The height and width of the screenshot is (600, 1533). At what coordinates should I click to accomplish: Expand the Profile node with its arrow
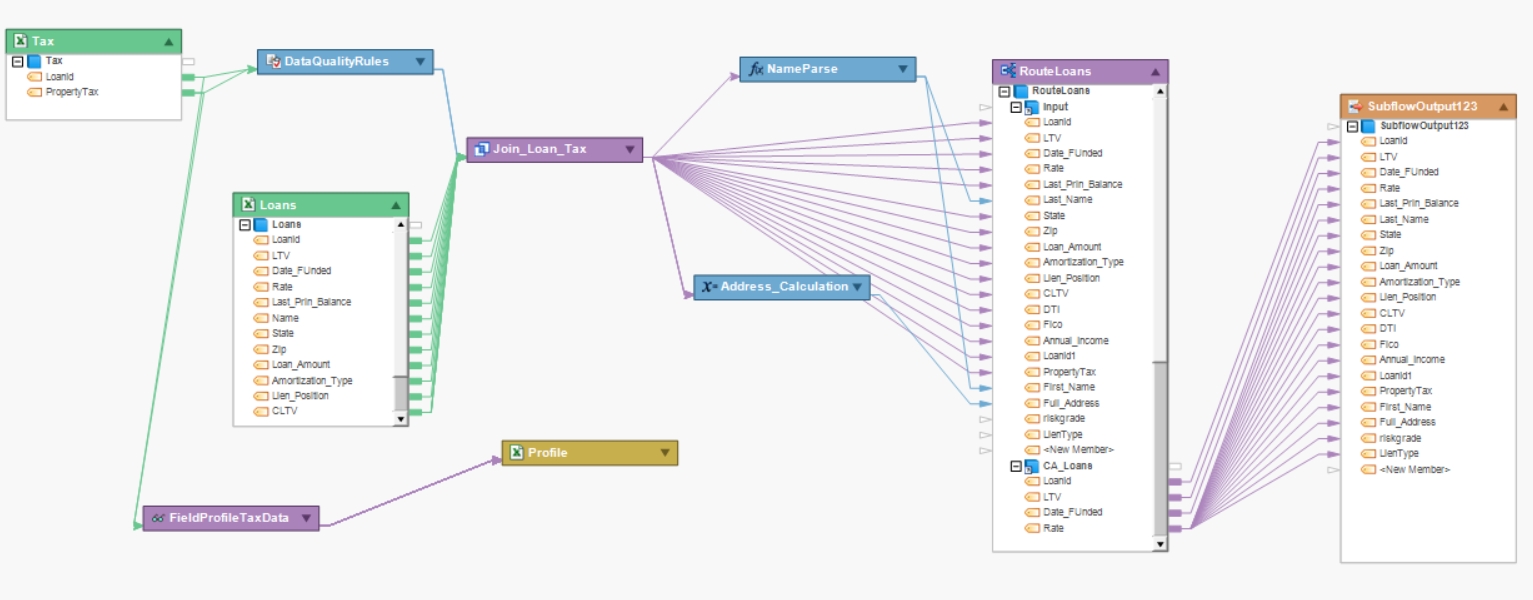point(665,453)
